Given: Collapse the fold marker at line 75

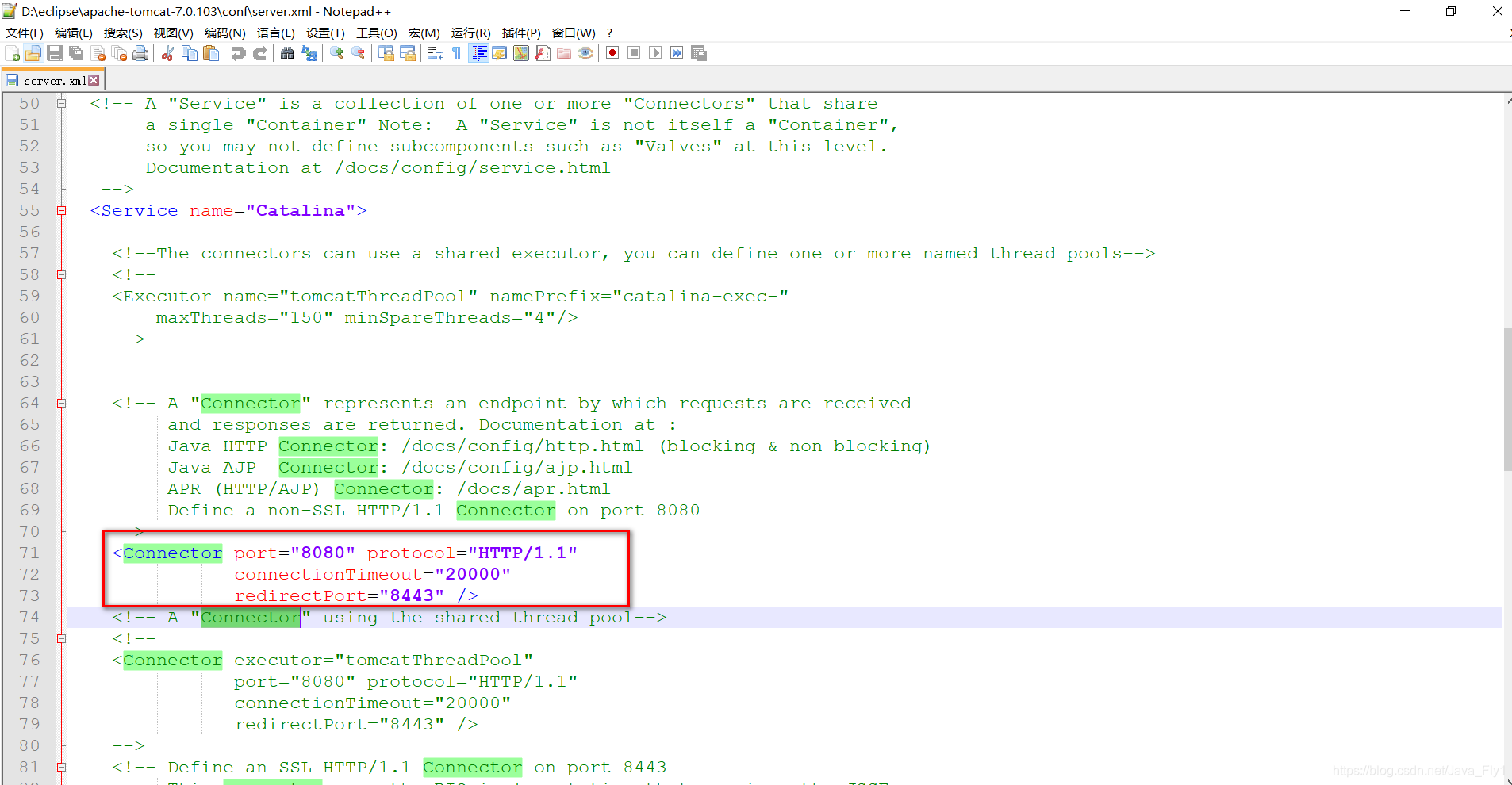Looking at the screenshot, I should point(61,638).
